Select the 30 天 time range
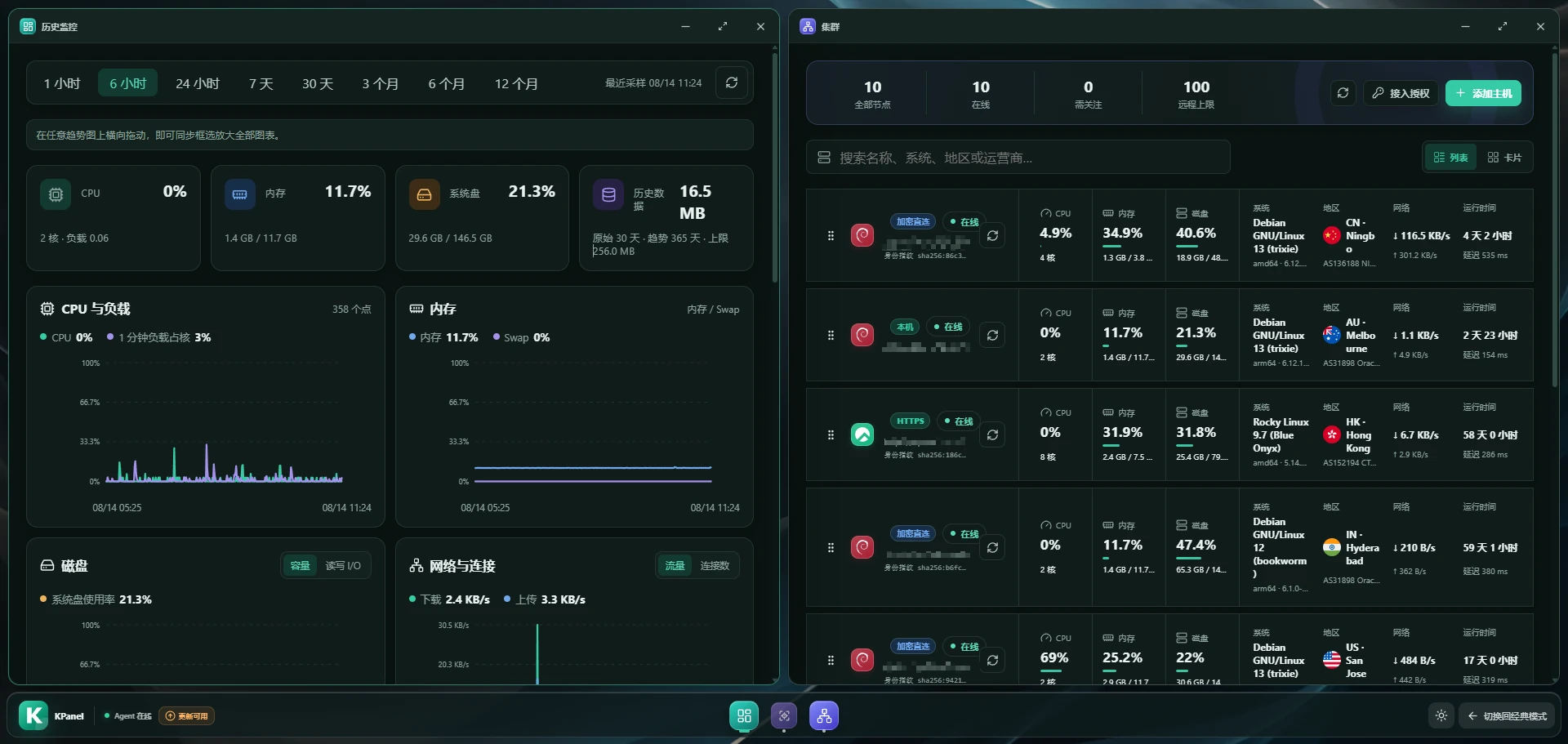Viewport: 1568px width, 744px height. pos(318,83)
